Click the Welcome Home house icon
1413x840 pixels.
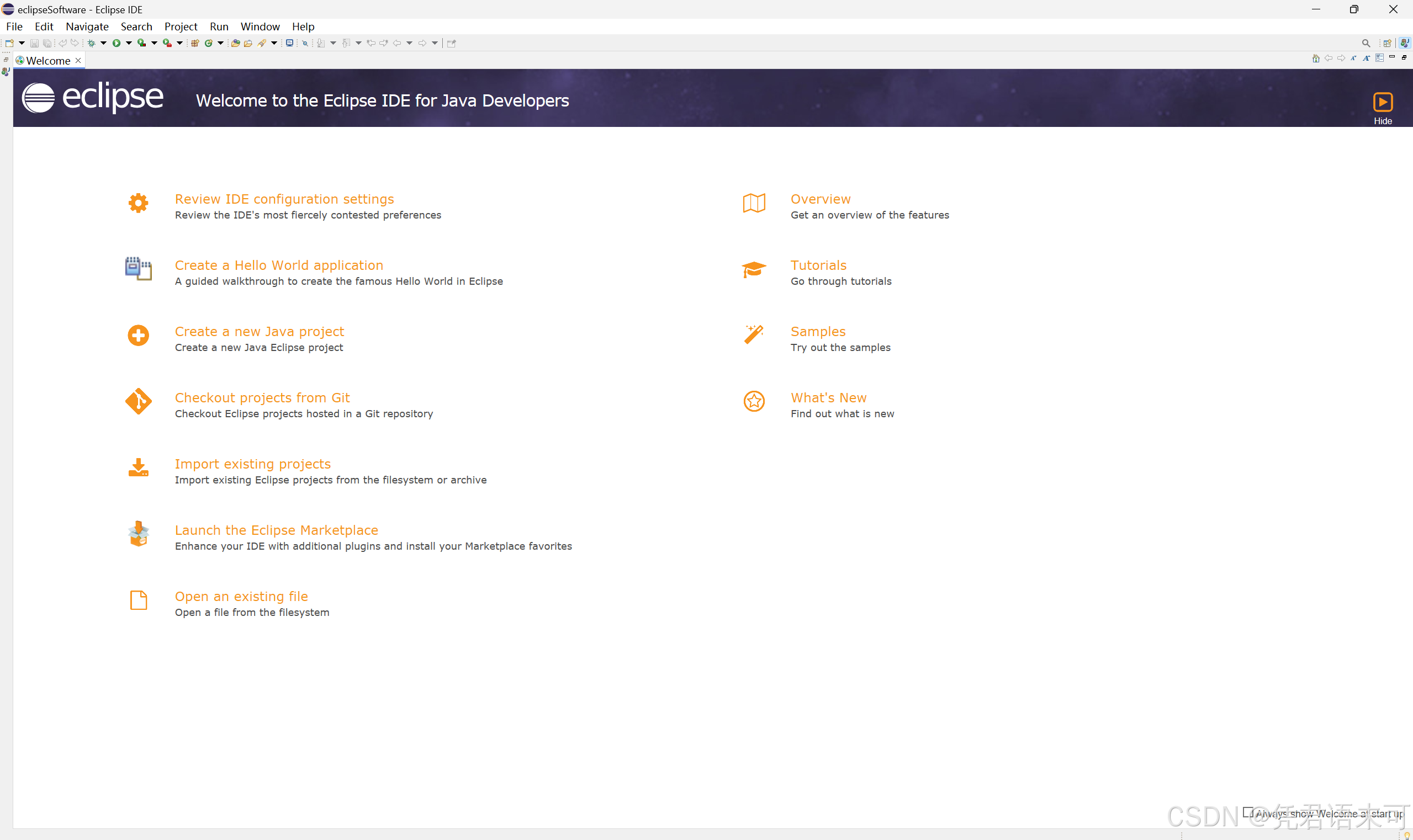click(x=1316, y=59)
